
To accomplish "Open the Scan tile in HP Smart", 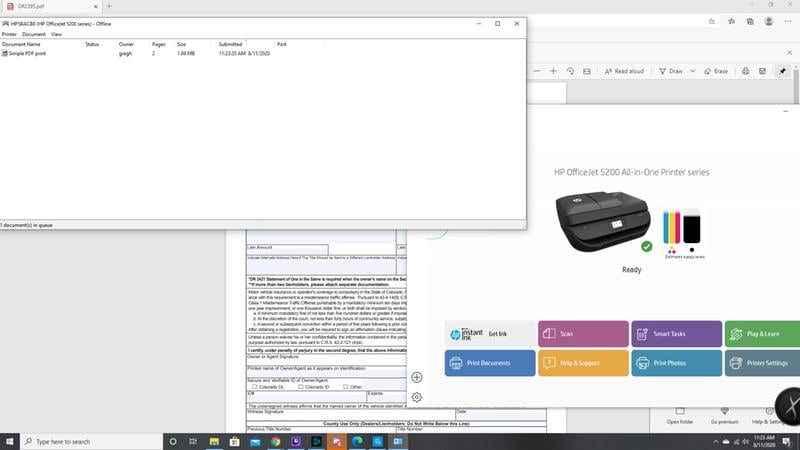I will point(583,334).
